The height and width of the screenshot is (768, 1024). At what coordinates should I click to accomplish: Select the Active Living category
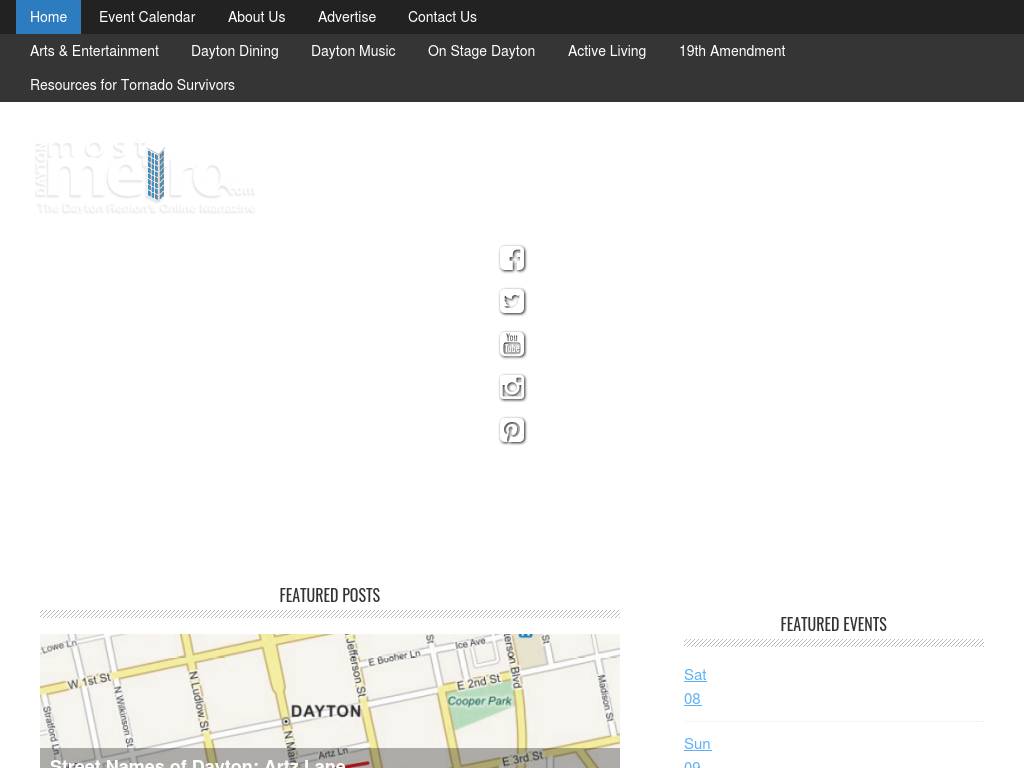pyautogui.click(x=607, y=51)
